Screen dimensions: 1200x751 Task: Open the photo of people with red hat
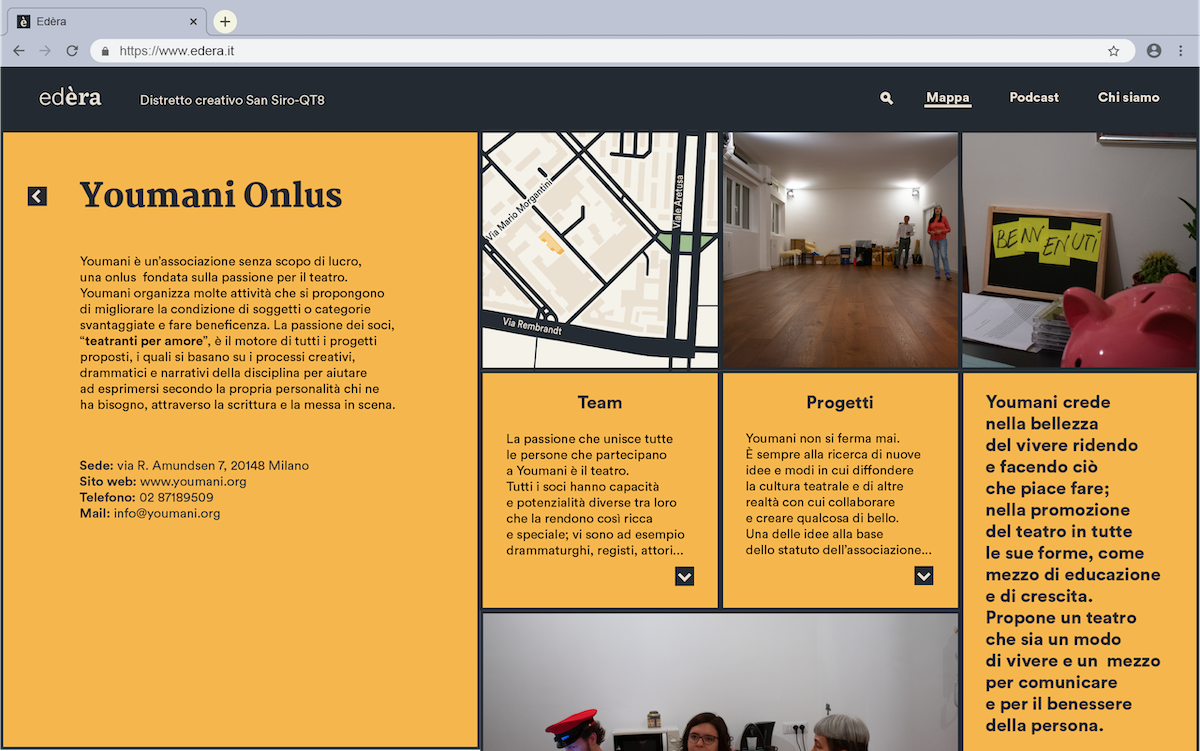(720, 681)
